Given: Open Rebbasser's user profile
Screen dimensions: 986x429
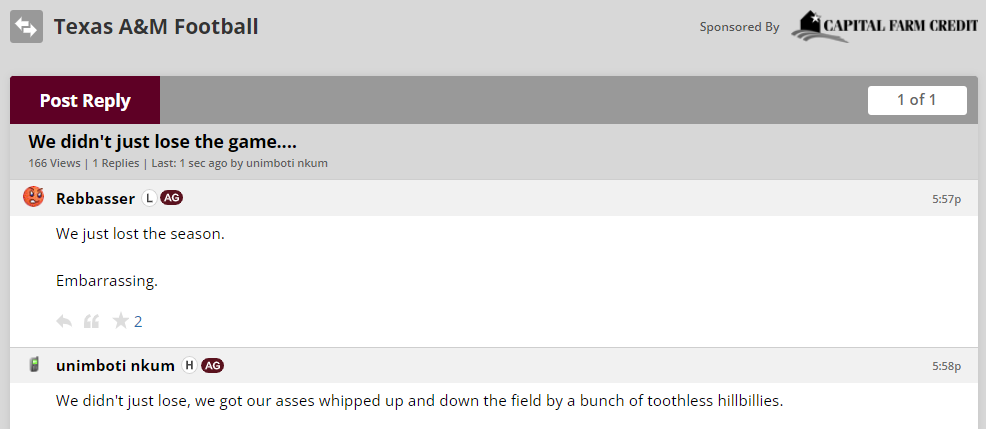Looking at the screenshot, I should click(x=95, y=198).
